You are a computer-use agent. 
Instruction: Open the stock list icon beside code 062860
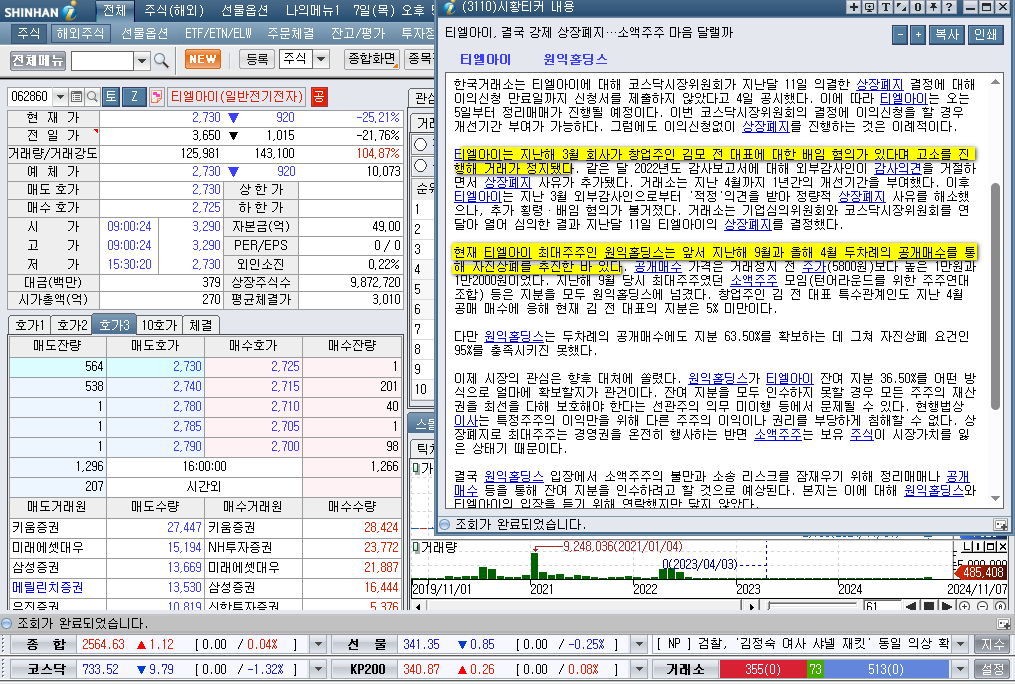click(76, 97)
